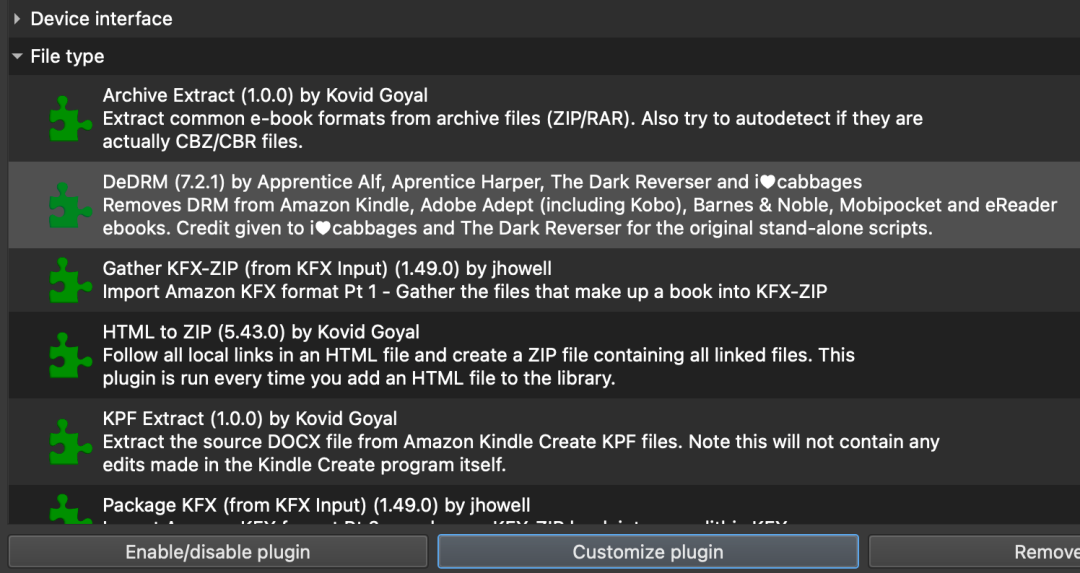Click the KPF Extract plugin puzzle icon

coord(70,442)
